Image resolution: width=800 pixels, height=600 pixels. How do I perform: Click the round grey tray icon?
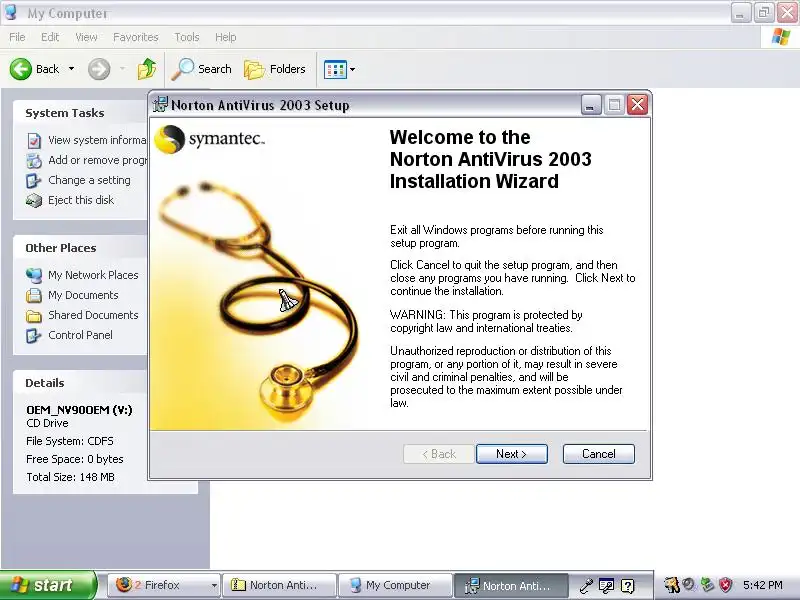click(x=689, y=585)
